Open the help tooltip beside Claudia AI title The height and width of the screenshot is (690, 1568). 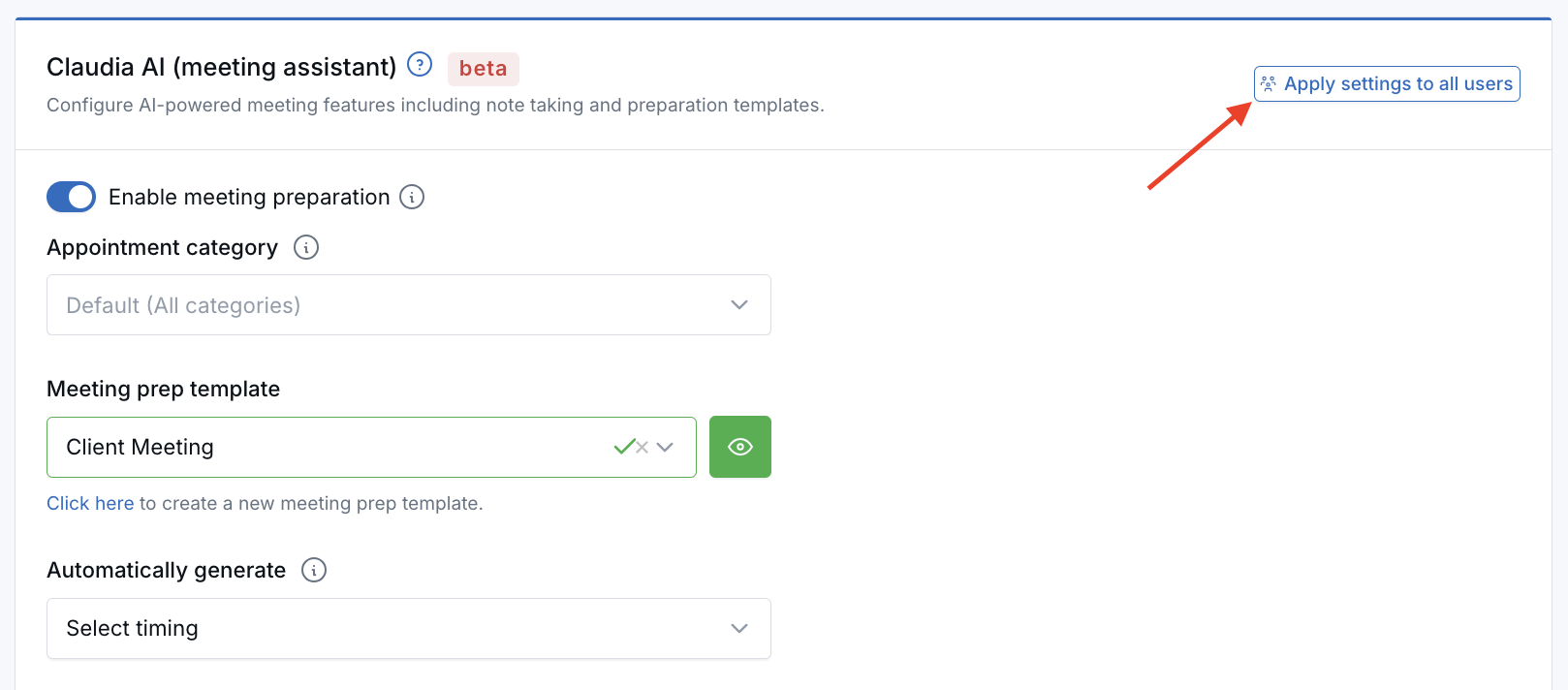coord(420,64)
